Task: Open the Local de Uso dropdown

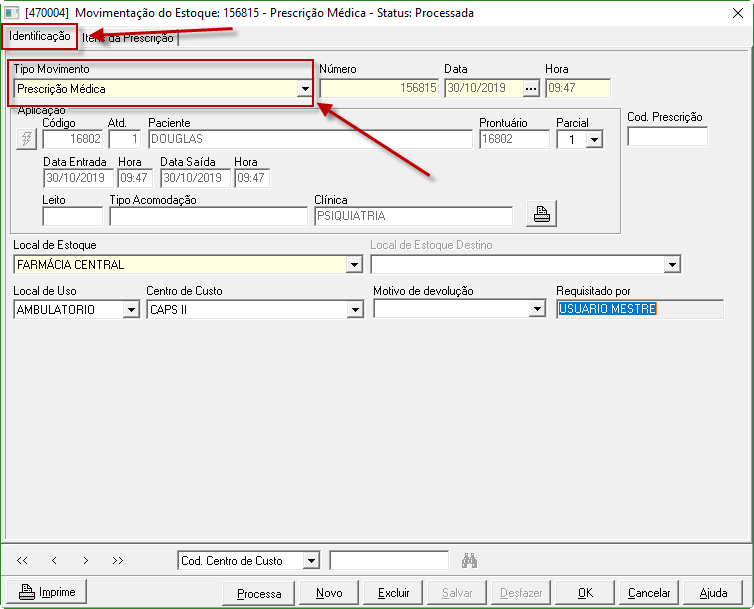Action: click(x=131, y=310)
